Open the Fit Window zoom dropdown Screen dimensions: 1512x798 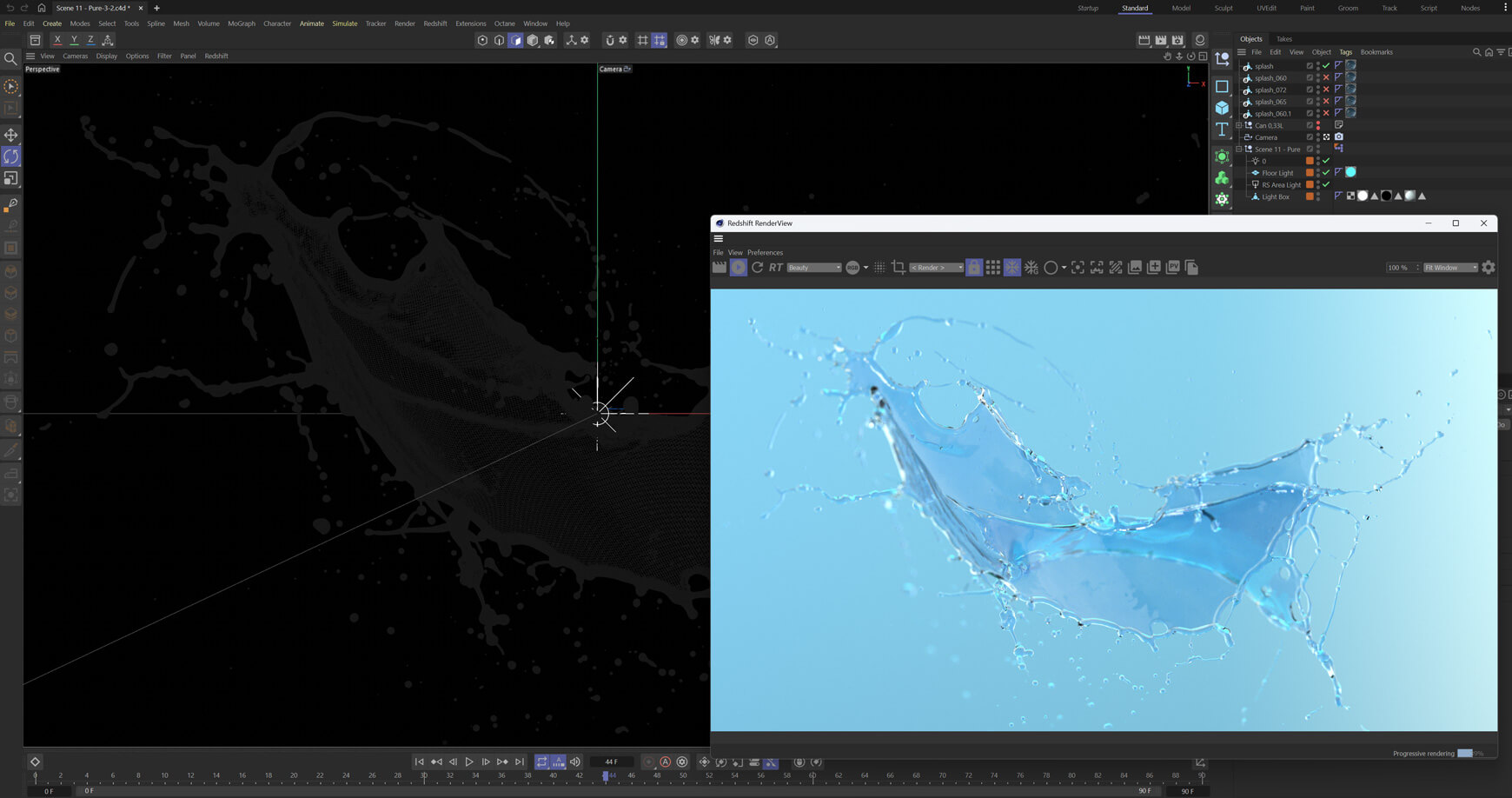[1449, 268]
